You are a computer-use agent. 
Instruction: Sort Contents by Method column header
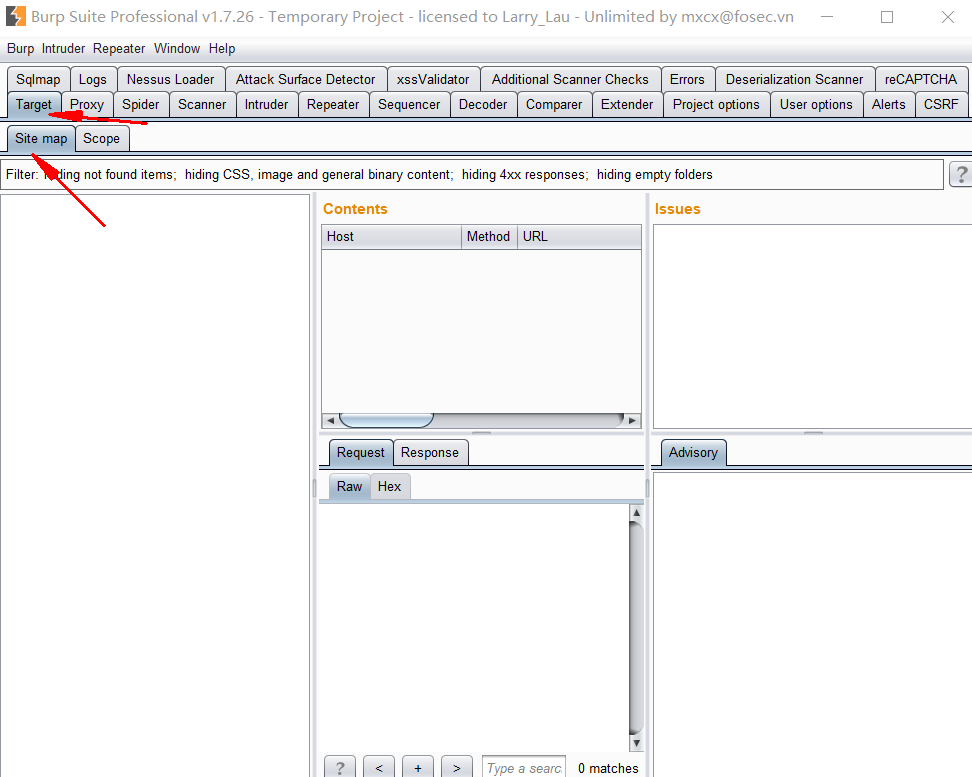[x=489, y=236]
